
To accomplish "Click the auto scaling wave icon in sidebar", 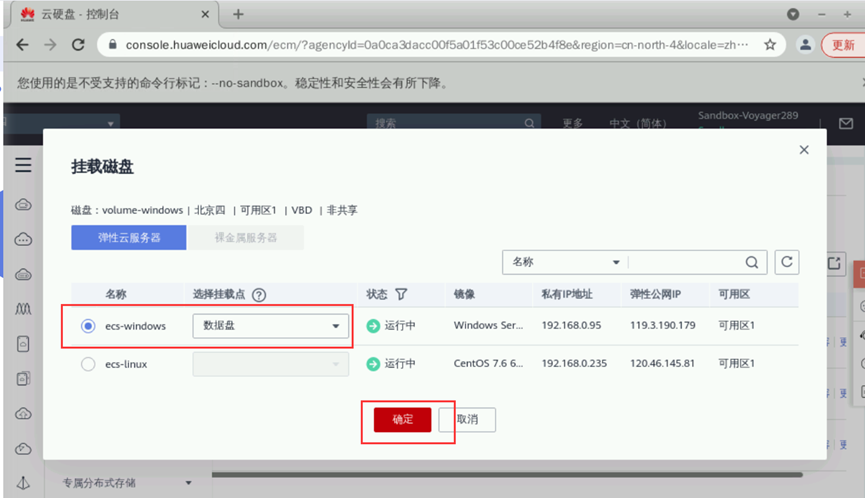I will tap(23, 309).
